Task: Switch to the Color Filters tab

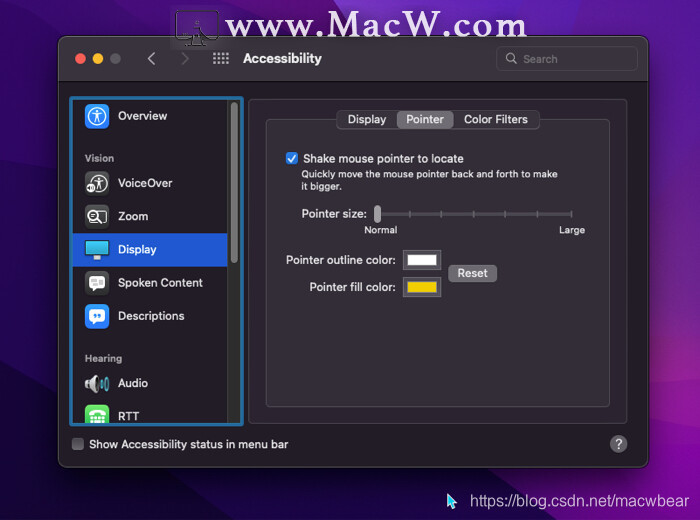Action: coord(496,120)
